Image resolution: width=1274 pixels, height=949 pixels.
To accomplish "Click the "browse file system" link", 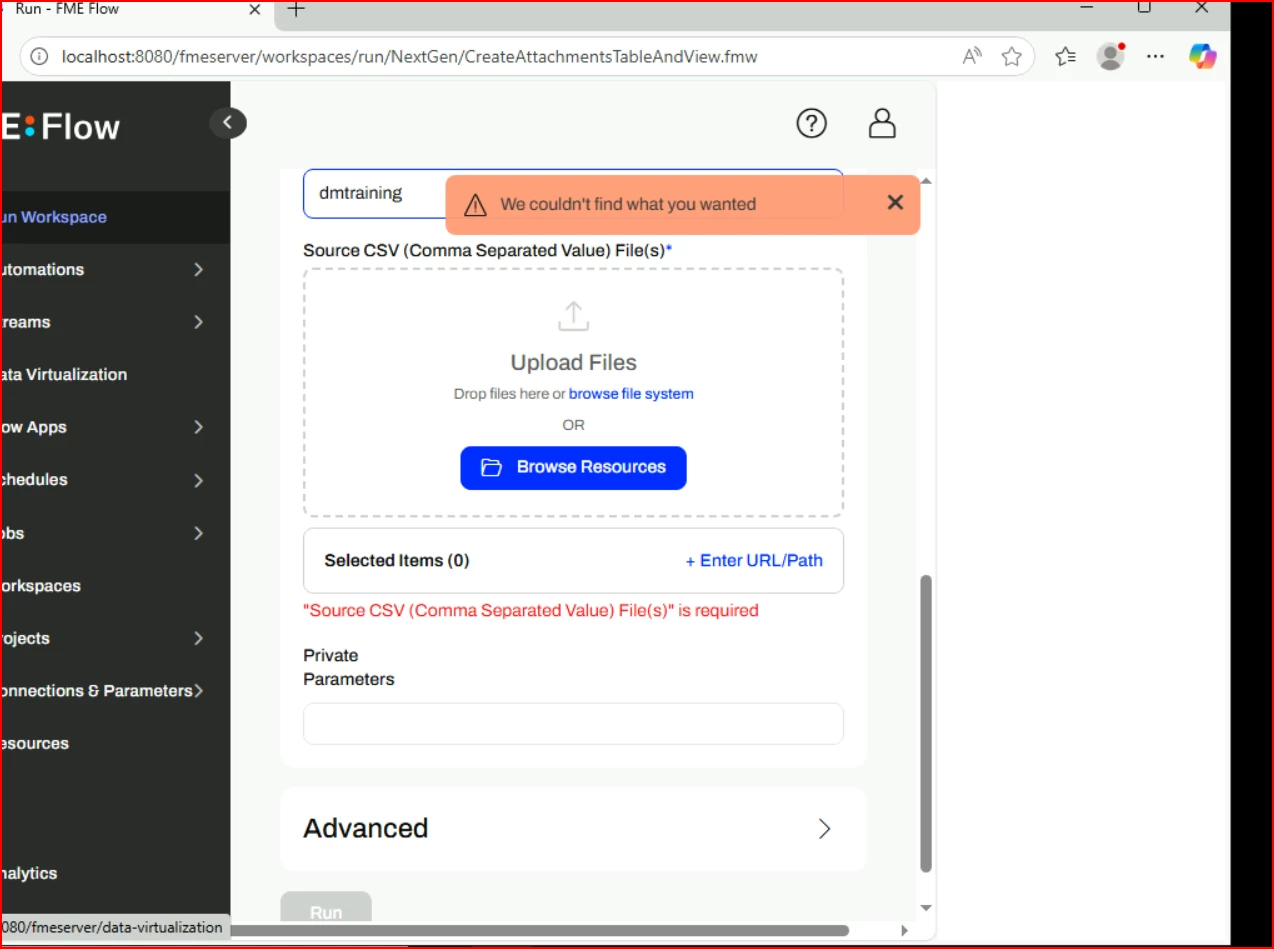I will (631, 394).
